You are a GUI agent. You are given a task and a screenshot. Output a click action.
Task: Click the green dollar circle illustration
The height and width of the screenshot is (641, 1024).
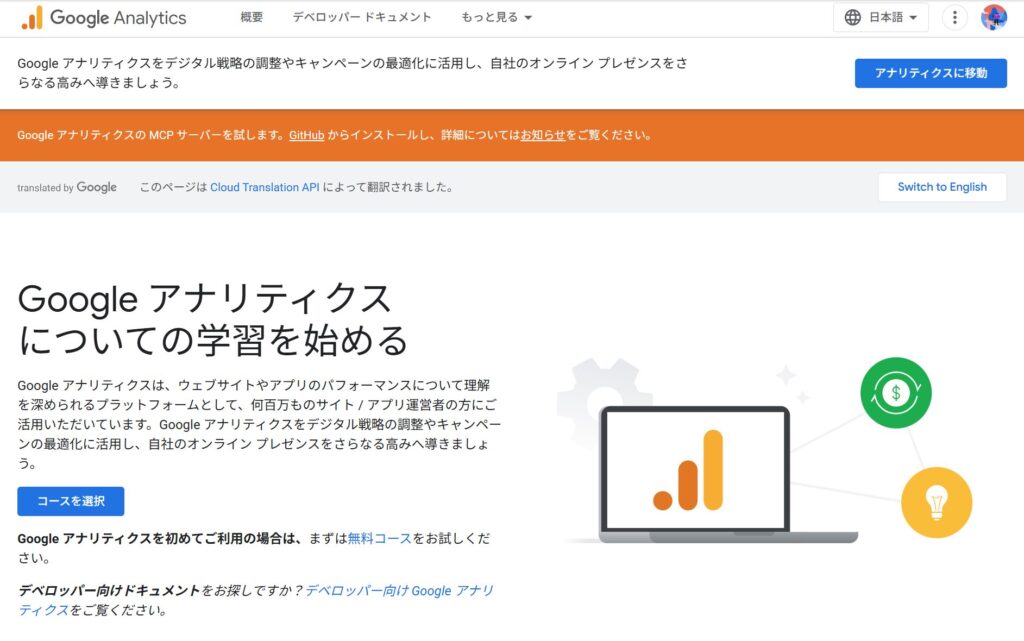point(895,393)
